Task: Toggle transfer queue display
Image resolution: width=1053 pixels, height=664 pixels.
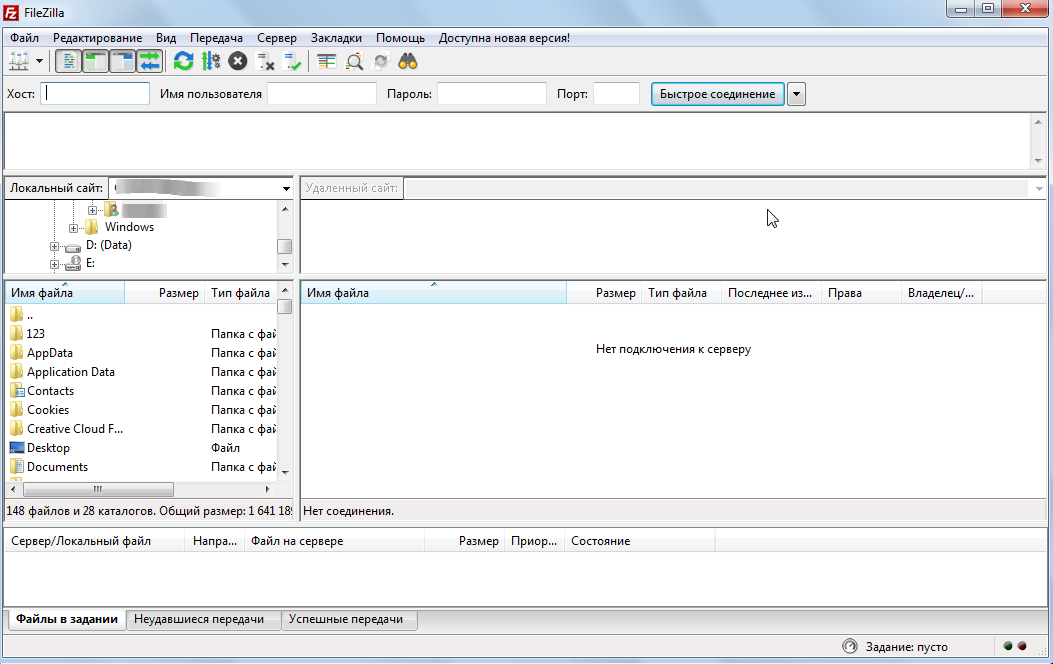Action: point(149,61)
